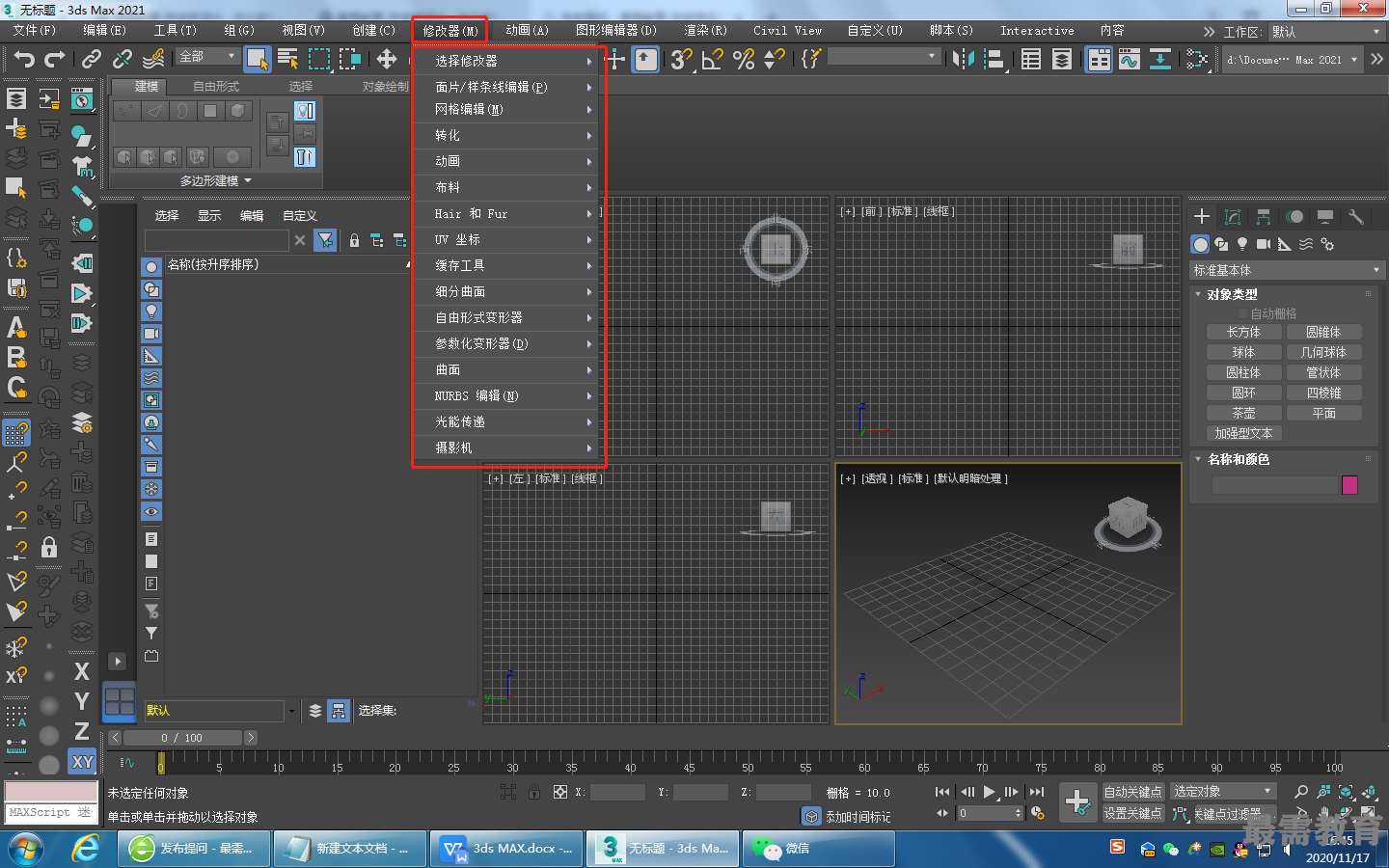The height and width of the screenshot is (868, 1389).
Task: Choose Rectangular Selection Region tool
Action: pos(319,60)
